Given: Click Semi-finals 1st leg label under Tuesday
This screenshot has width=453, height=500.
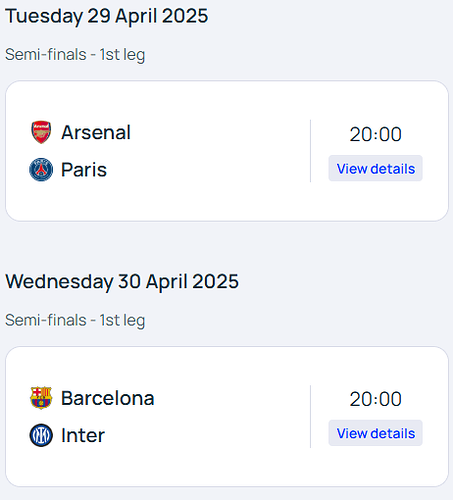Looking at the screenshot, I should [x=75, y=55].
